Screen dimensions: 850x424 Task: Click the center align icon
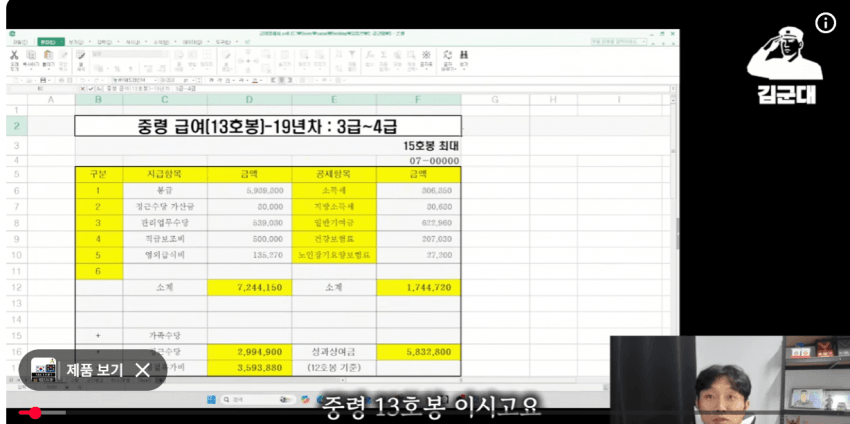point(282,80)
